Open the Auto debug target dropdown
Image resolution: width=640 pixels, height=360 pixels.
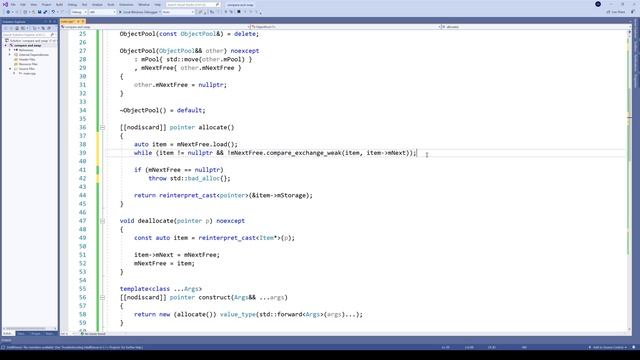(x=178, y=12)
